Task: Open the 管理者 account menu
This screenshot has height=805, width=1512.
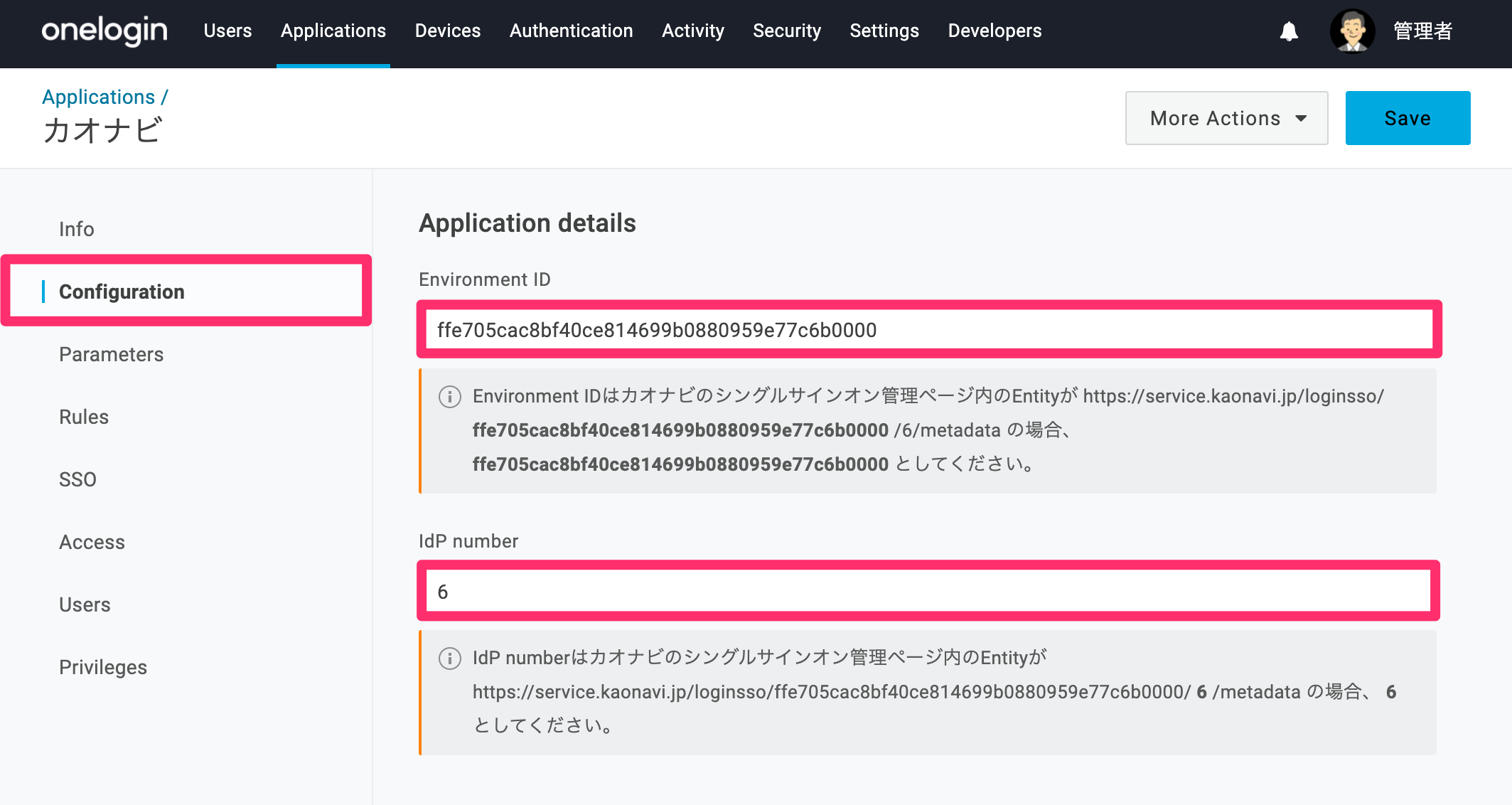Action: click(1422, 31)
